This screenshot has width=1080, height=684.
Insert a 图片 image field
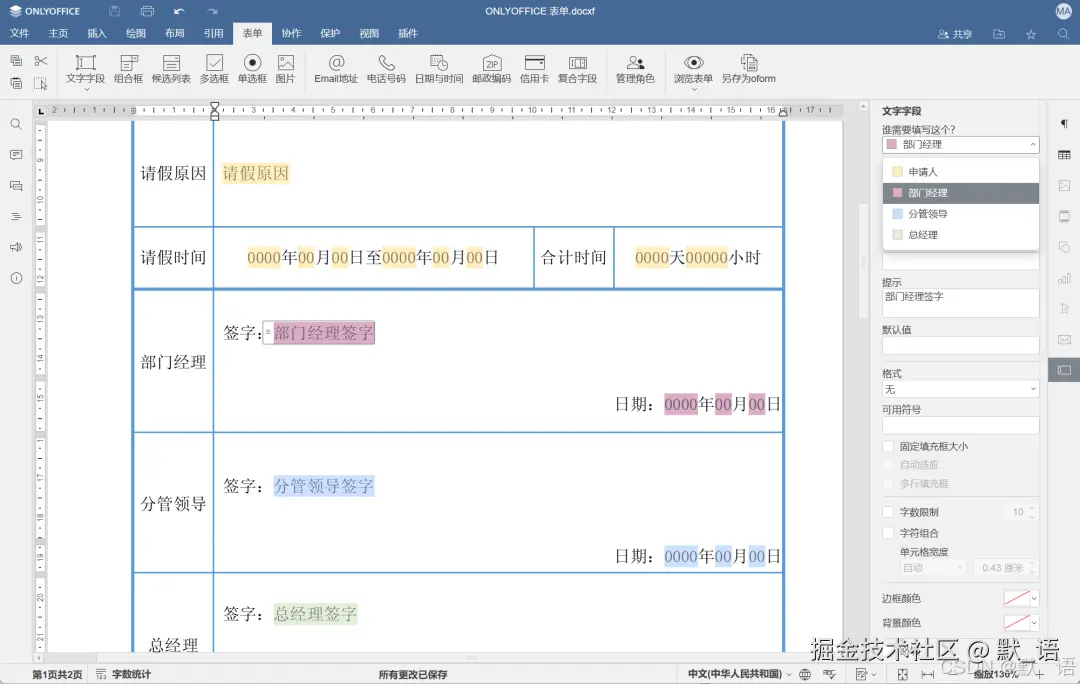click(x=285, y=69)
